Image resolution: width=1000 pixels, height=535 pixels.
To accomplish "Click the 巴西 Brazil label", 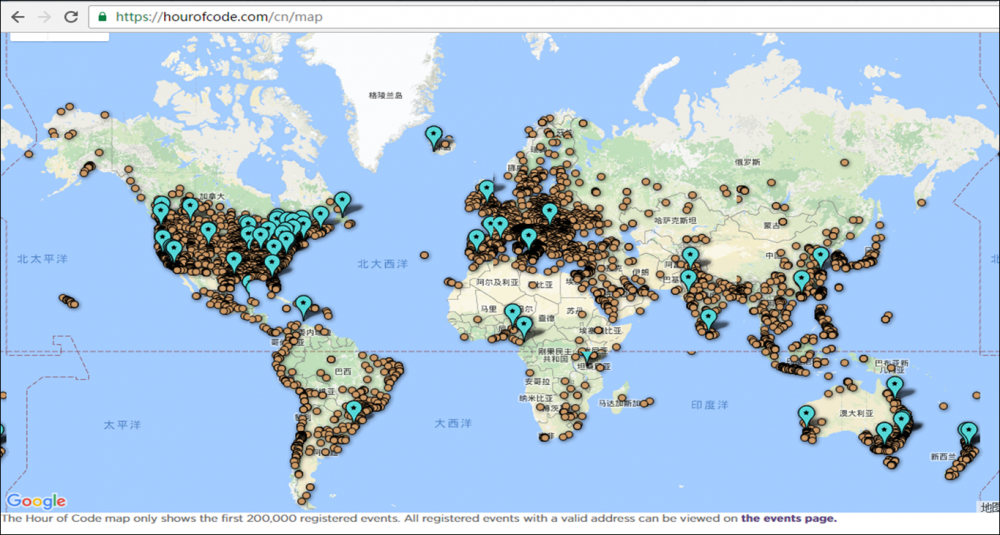I will point(342,371).
